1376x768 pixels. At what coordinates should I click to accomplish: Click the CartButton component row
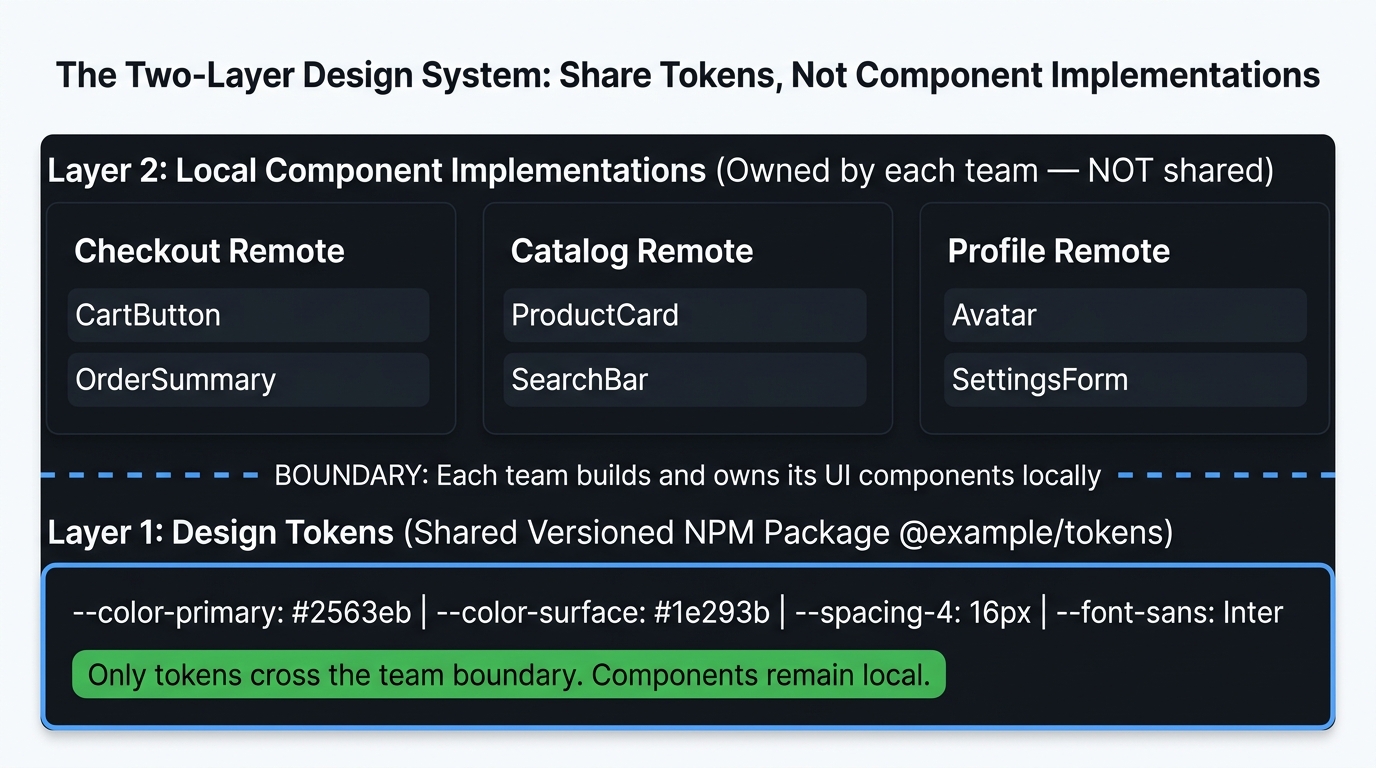pos(248,315)
